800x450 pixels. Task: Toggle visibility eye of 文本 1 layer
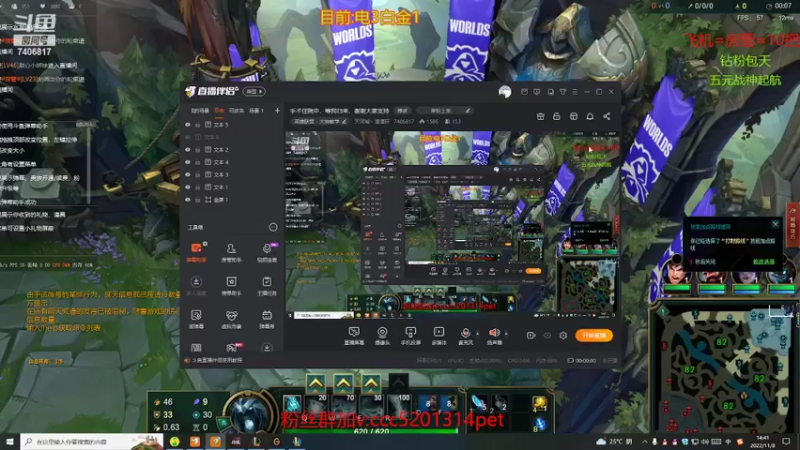click(188, 187)
